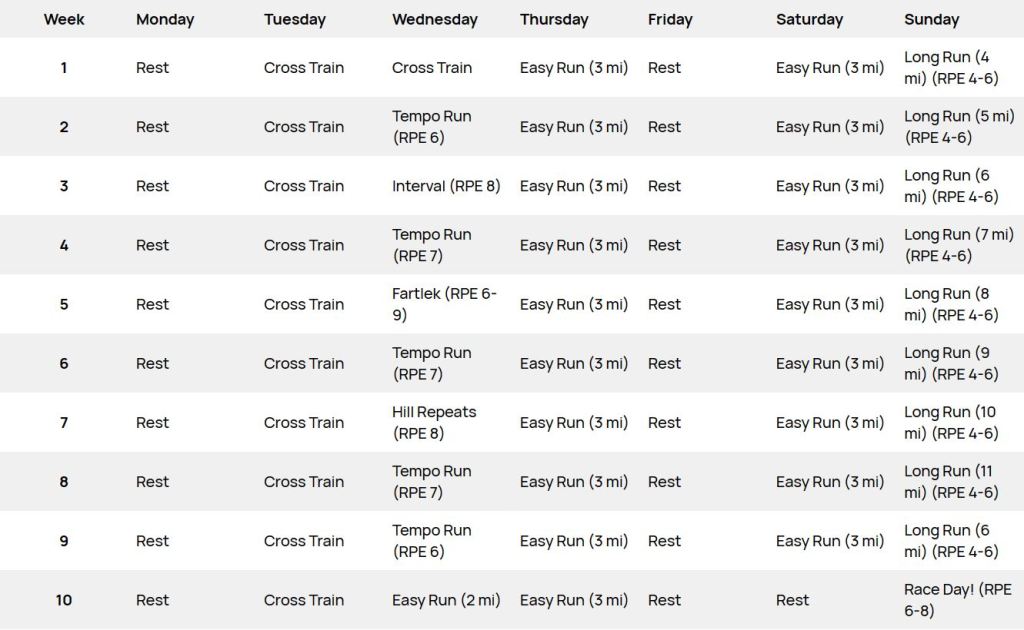Click Week 2 Tempo Run (RPE 6) cell
This screenshot has width=1024, height=630.
pos(432,127)
